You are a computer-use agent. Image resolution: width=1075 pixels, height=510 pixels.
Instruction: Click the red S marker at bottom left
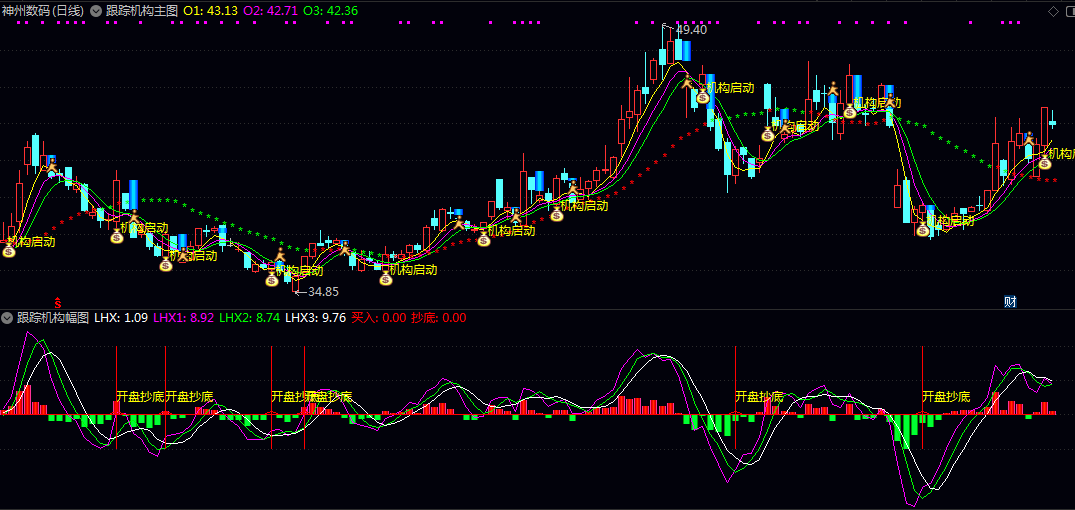[x=58, y=301]
